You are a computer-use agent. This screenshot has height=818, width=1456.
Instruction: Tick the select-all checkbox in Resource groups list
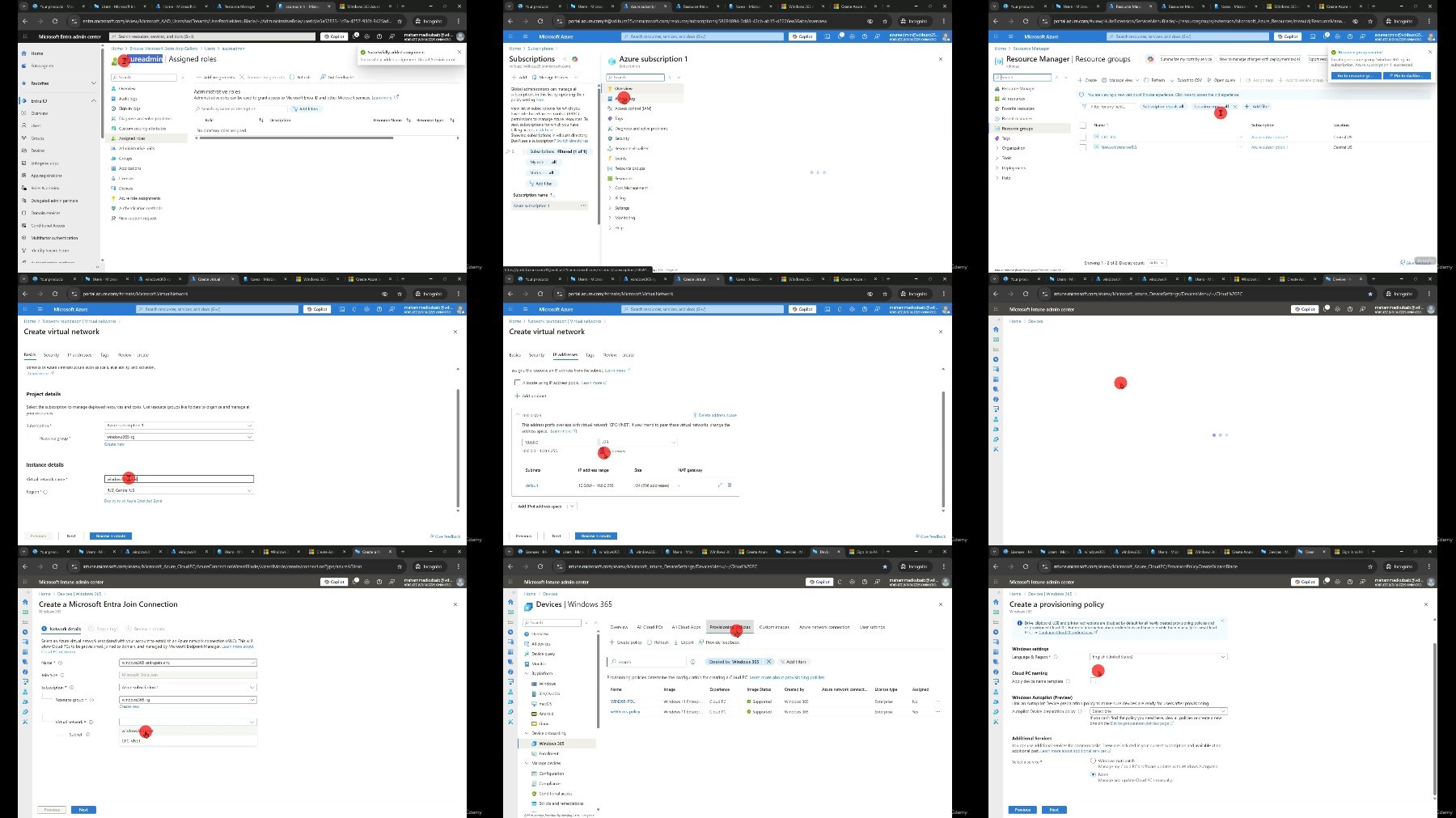[1083, 125]
